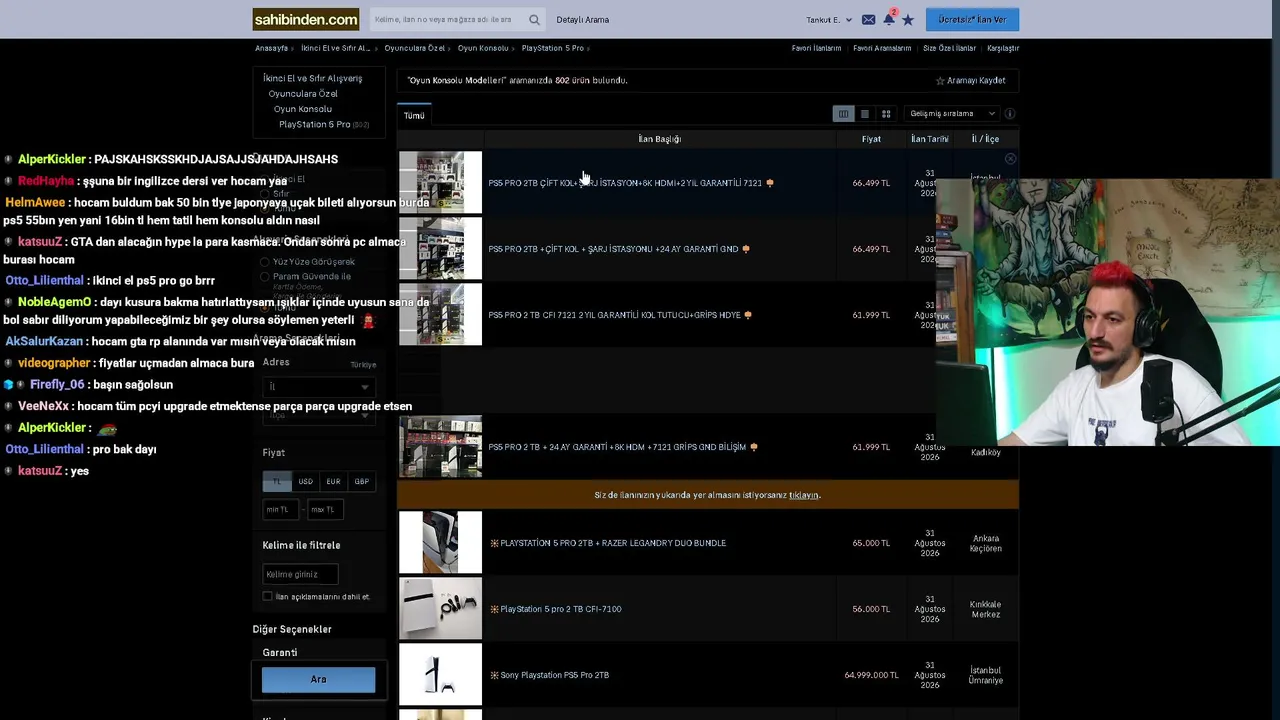
Task: Open the Karşılaştır link
Action: coord(1003,48)
